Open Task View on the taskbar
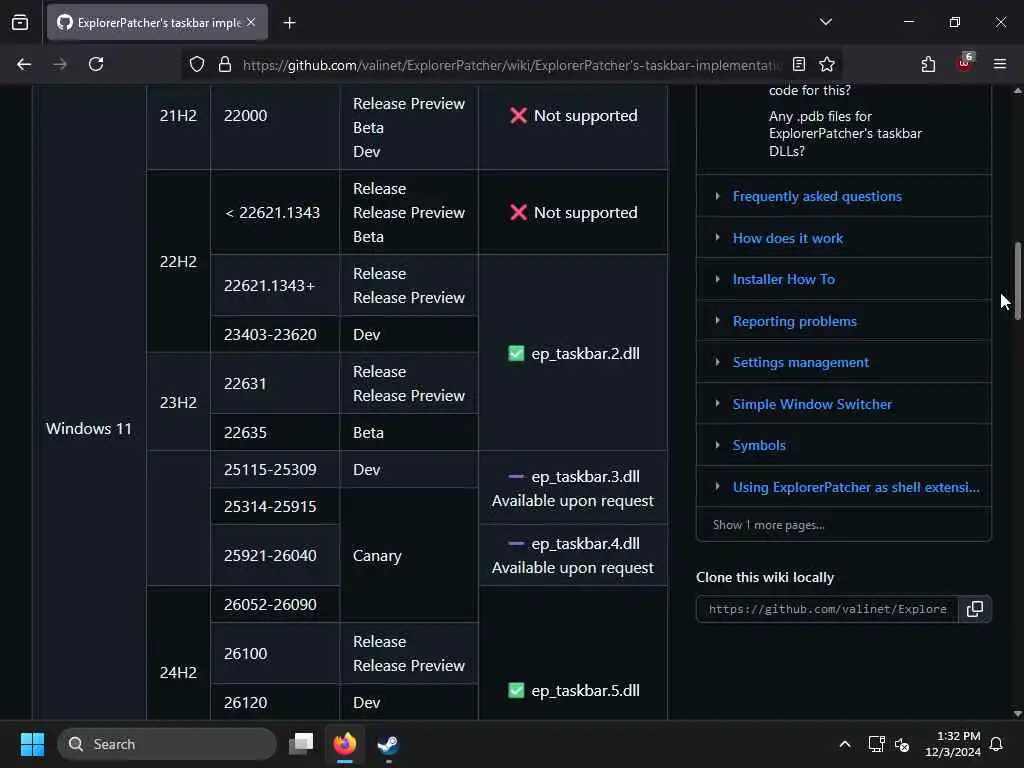 pyautogui.click(x=301, y=744)
